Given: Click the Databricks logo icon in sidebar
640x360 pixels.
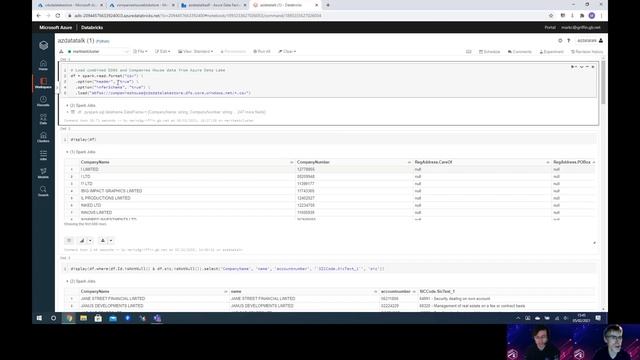Looking at the screenshot, I should pyautogui.click(x=43, y=45).
